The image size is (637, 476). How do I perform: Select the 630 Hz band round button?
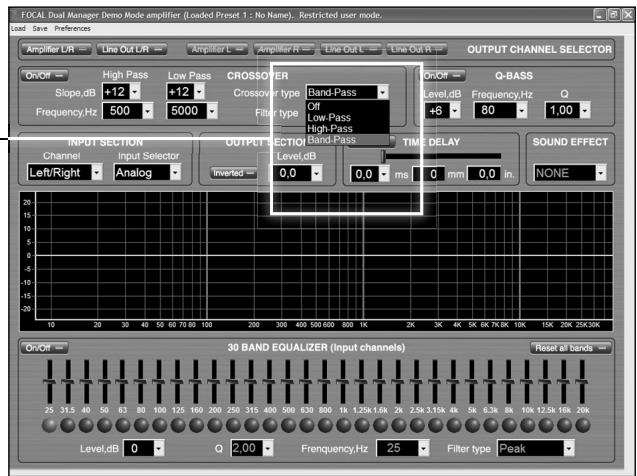307,425
